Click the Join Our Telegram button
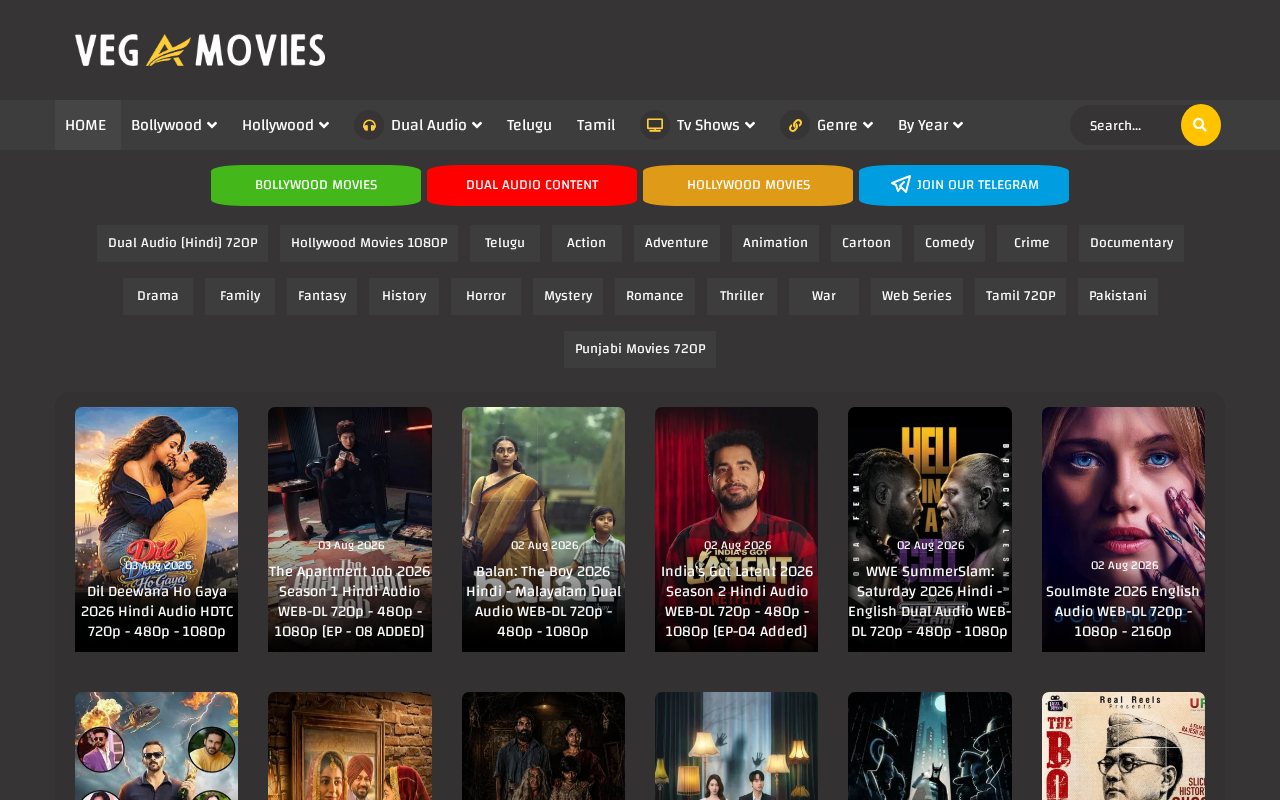Viewport: 1280px width, 800px height. pyautogui.click(x=964, y=185)
